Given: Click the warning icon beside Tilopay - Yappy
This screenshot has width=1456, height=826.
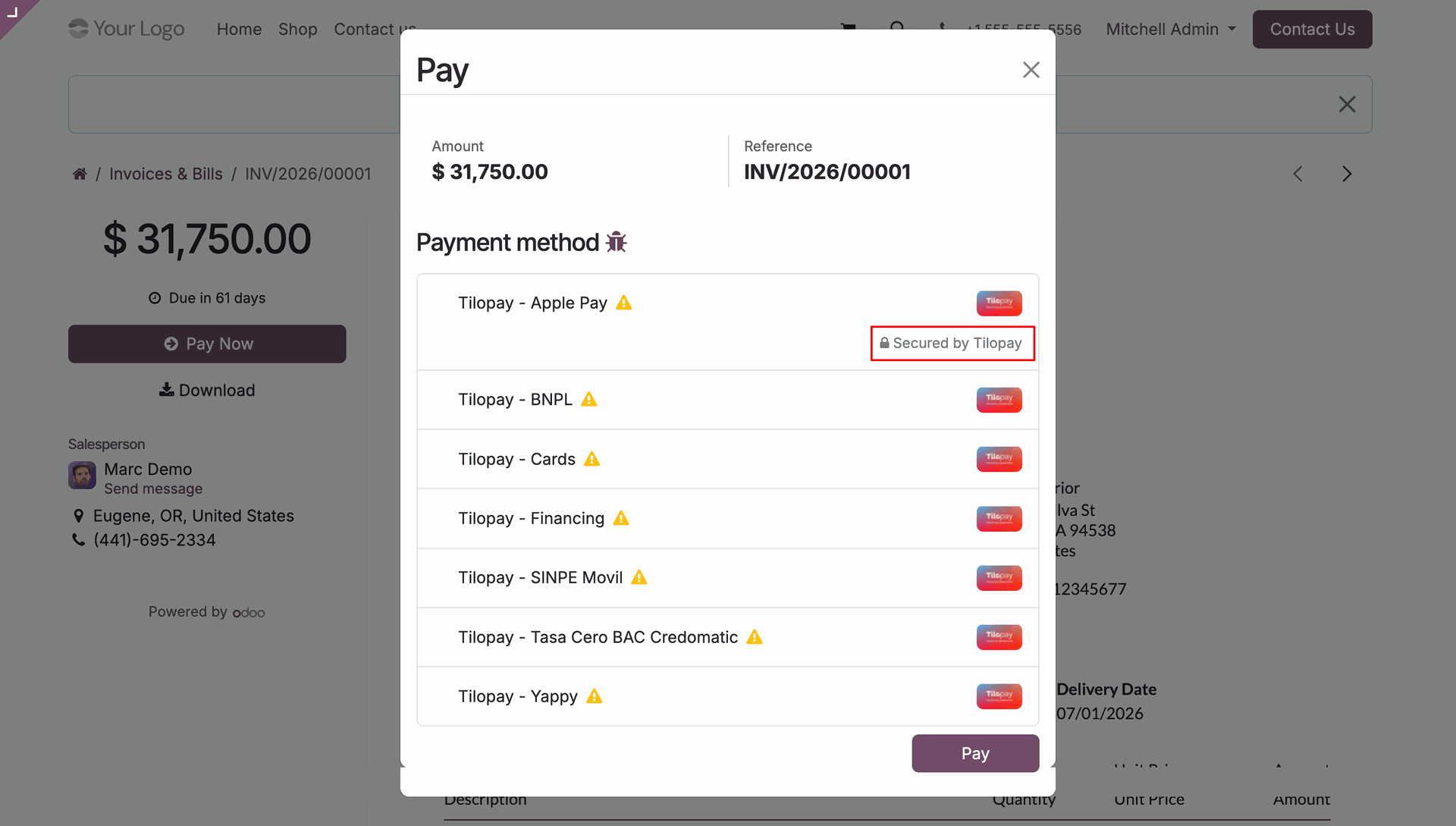Looking at the screenshot, I should click(x=595, y=696).
